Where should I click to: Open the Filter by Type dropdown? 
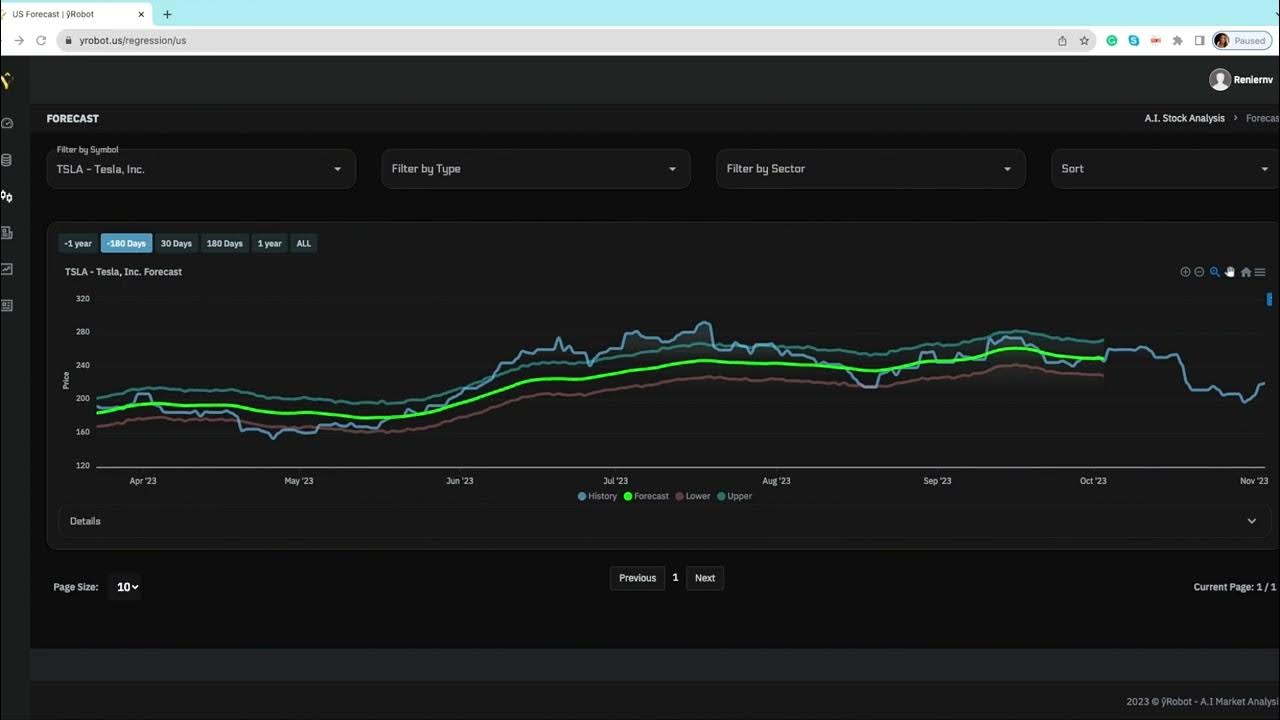coord(536,169)
